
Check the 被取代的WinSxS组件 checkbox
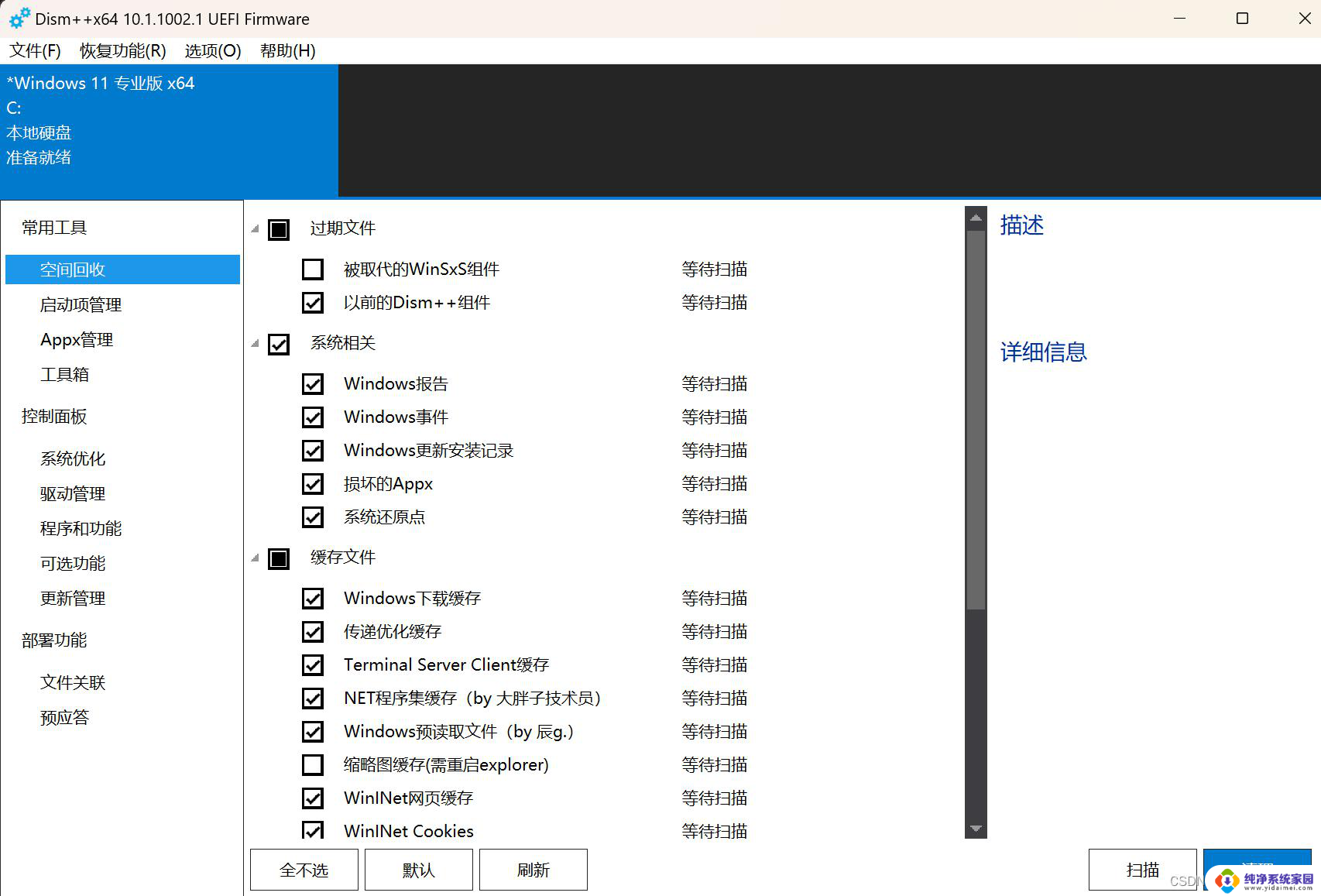(x=313, y=269)
